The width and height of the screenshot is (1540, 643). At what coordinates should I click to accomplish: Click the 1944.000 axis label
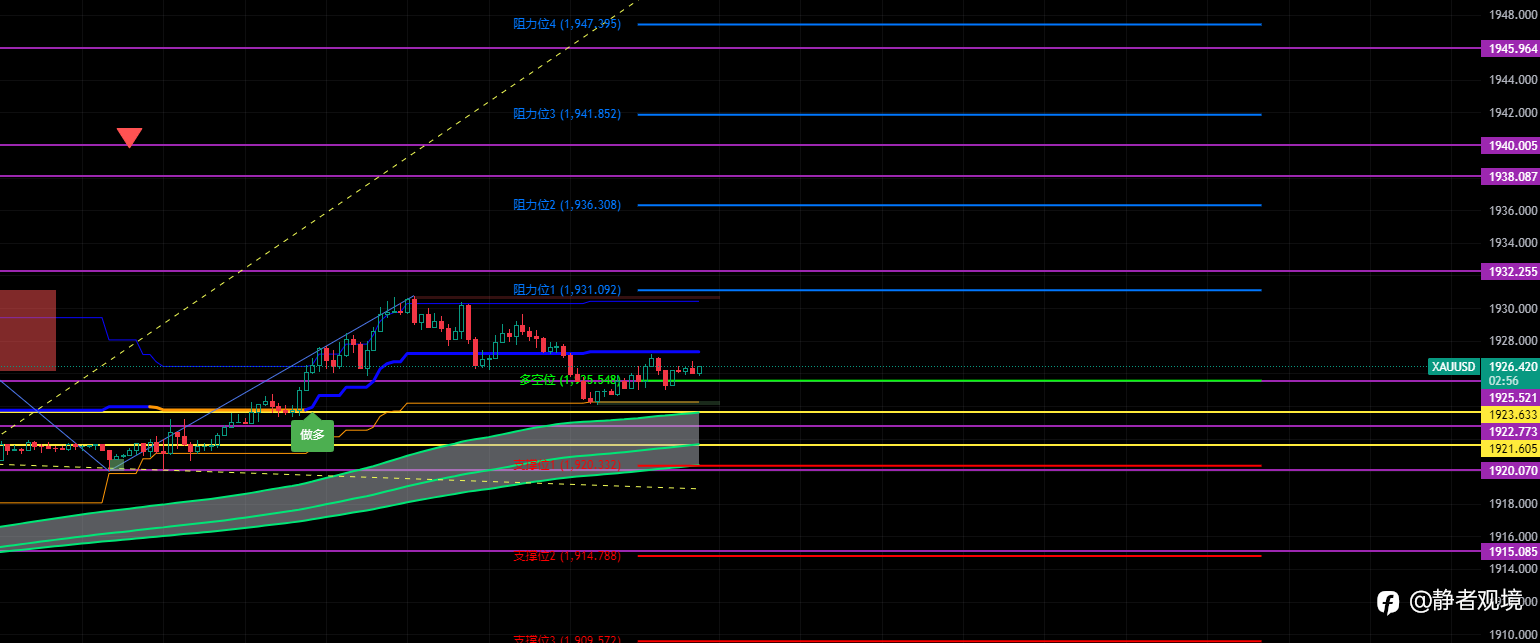(x=1513, y=79)
